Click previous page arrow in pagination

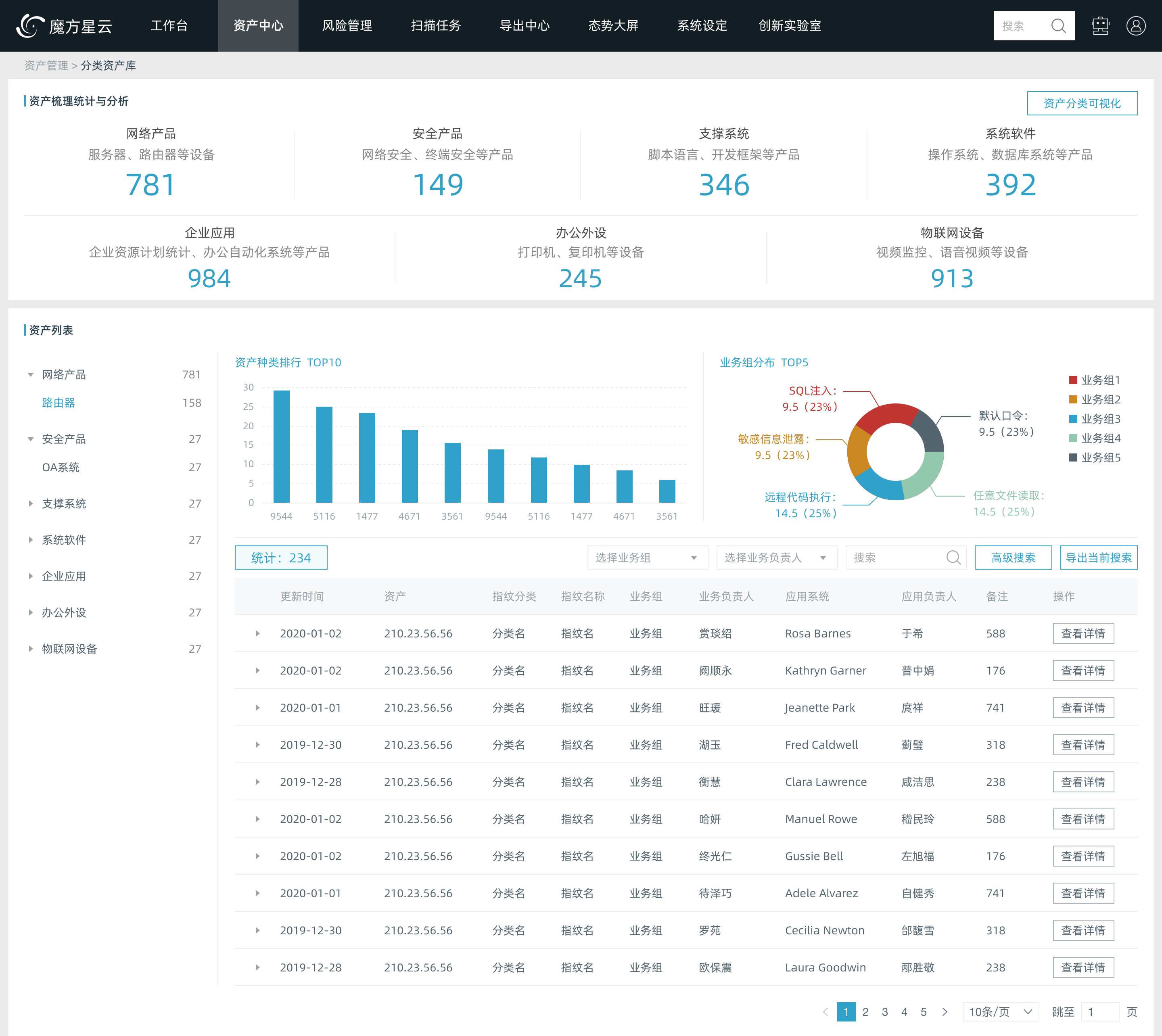826,1011
